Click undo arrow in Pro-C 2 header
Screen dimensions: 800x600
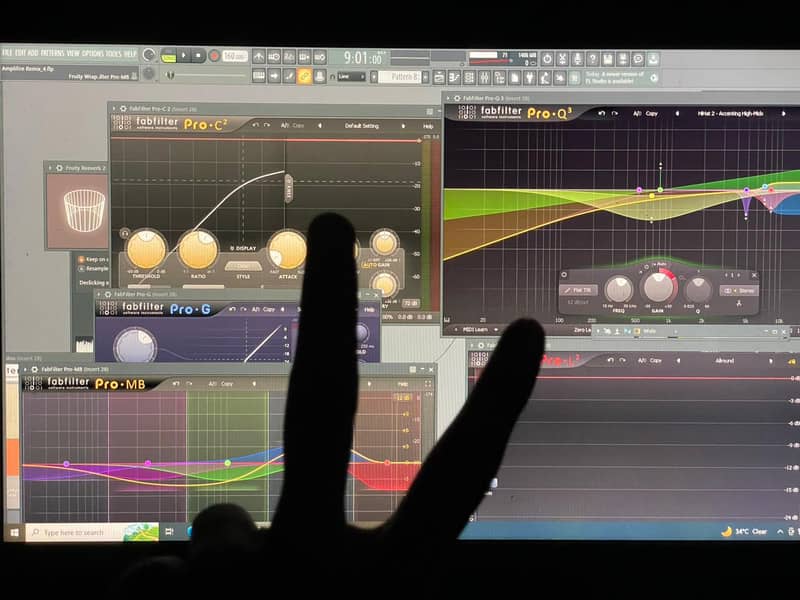(256, 125)
